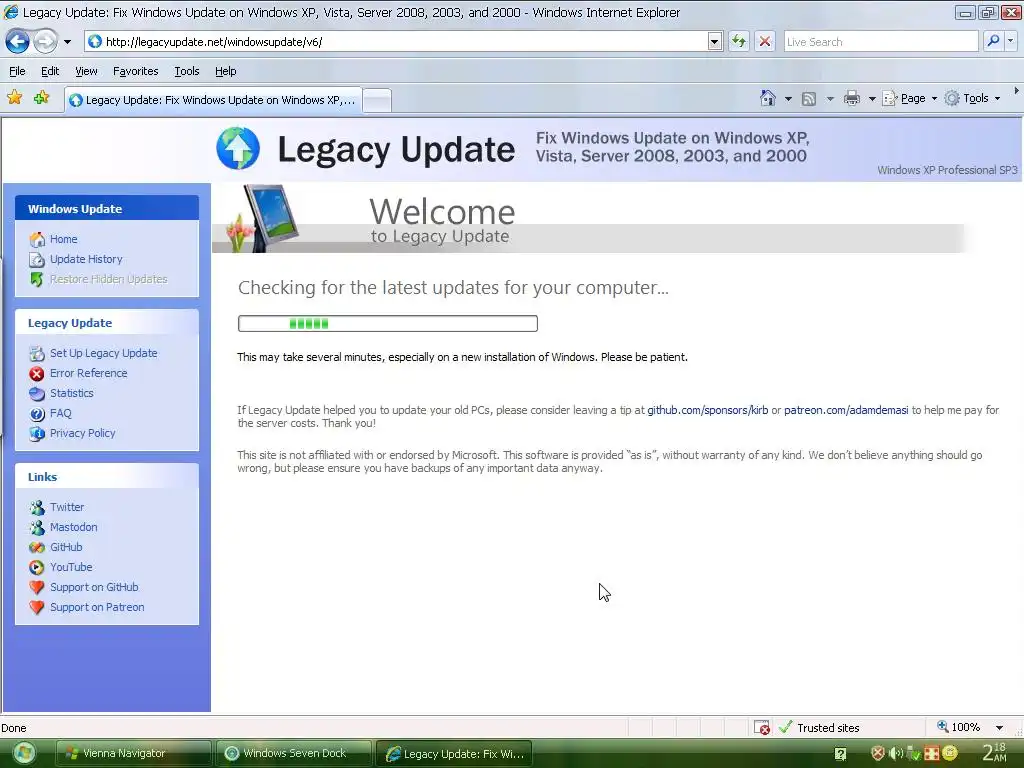Go to the Home sidebar link
This screenshot has width=1024, height=768.
[x=63, y=239]
